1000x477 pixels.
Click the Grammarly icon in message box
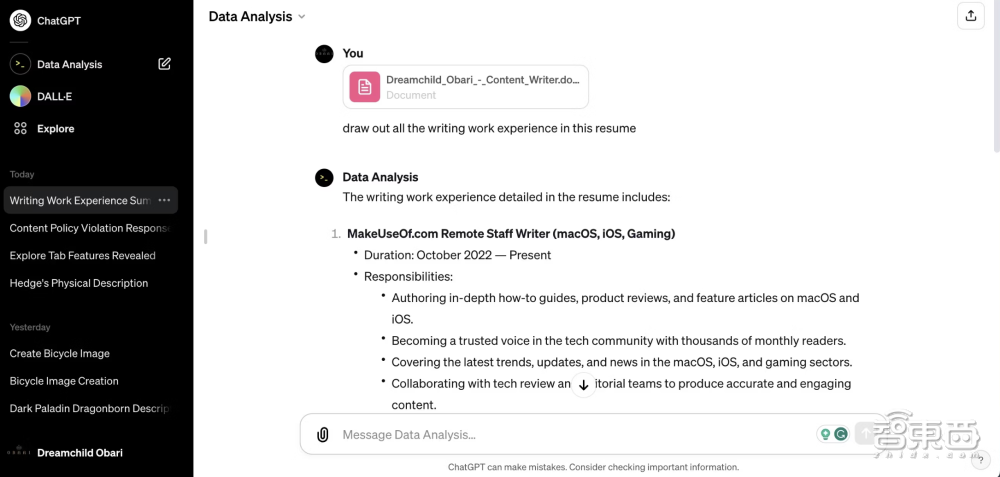point(841,434)
